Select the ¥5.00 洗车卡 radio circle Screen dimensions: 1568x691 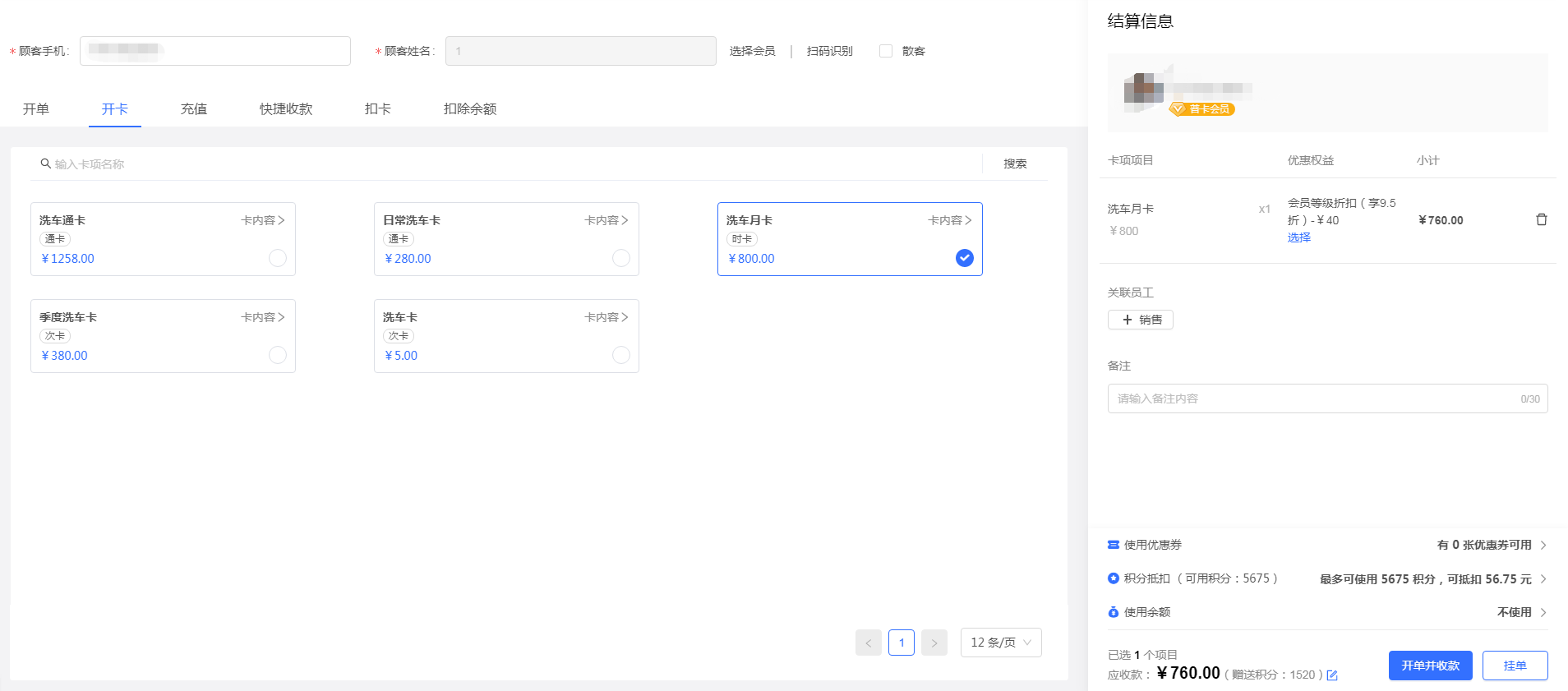[621, 355]
